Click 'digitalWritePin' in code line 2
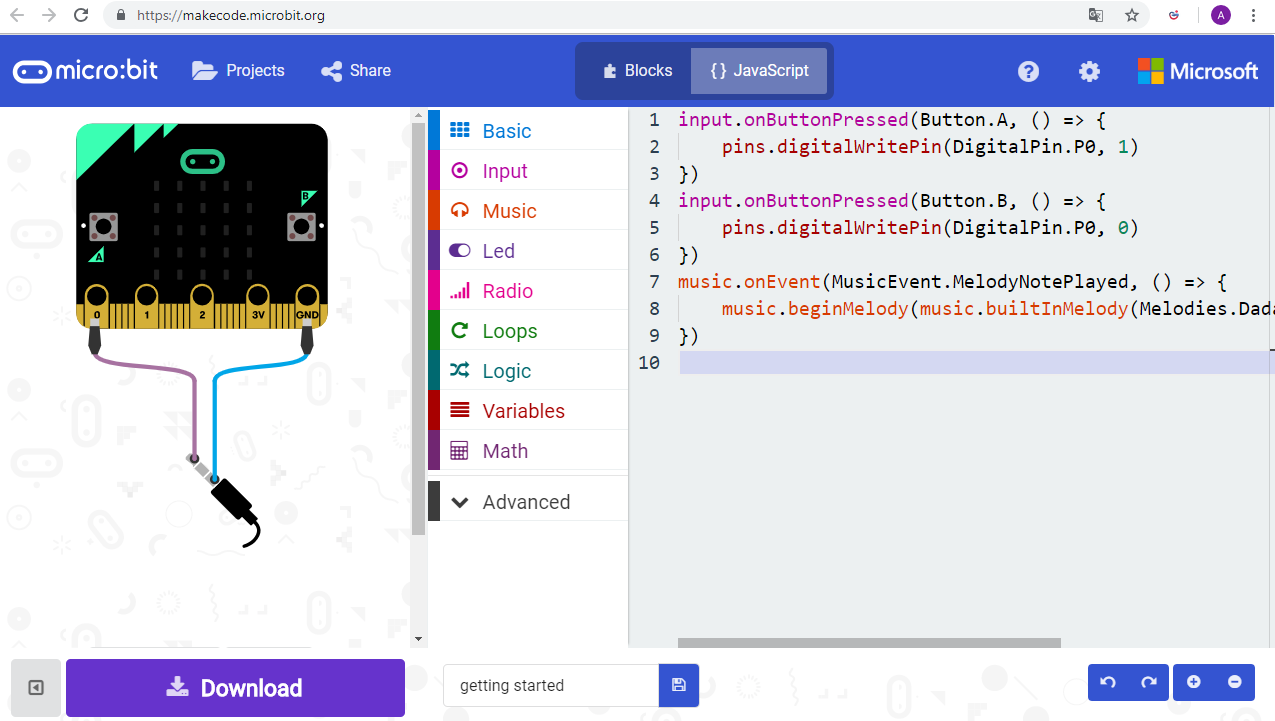 point(859,147)
